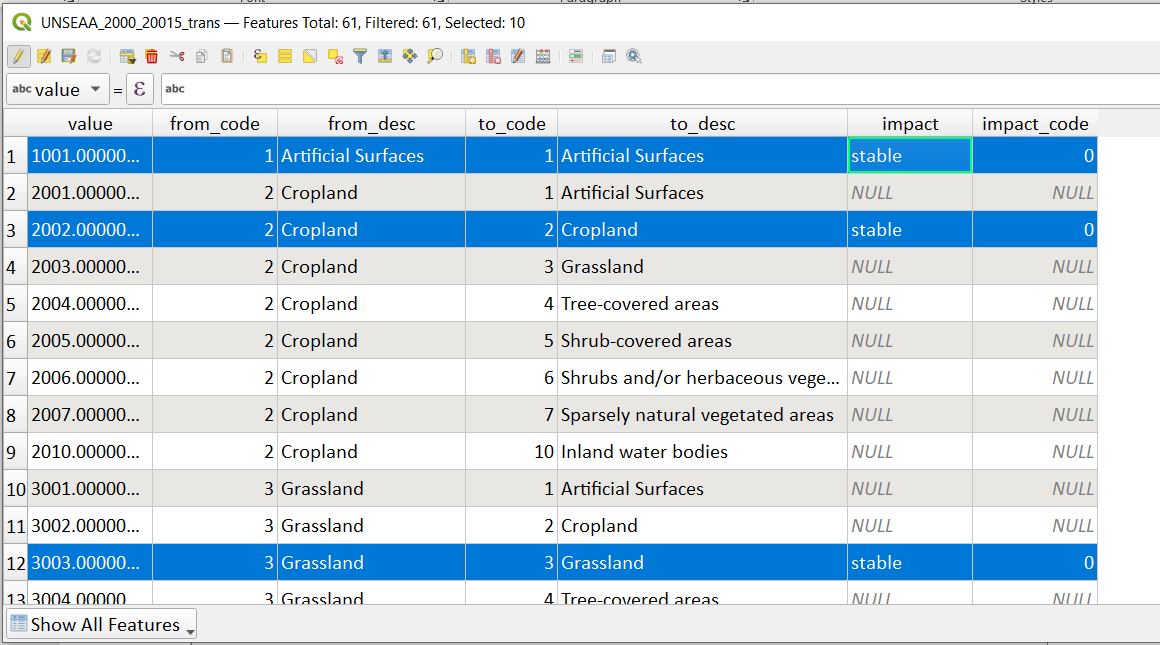Move selection to top
Viewport: 1160px width, 645px height.
coord(385,56)
